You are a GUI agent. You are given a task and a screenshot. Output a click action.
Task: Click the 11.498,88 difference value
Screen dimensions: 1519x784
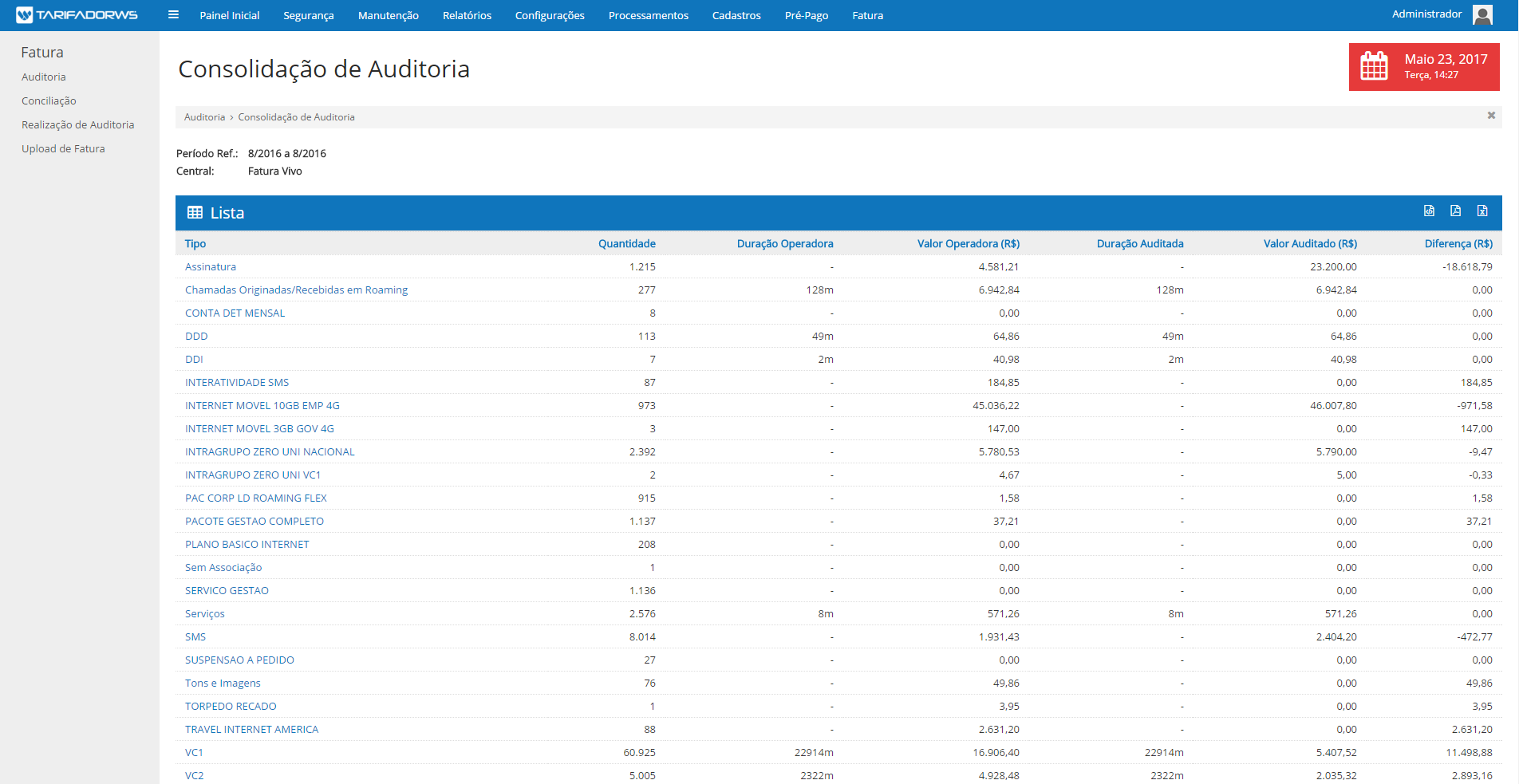[x=1469, y=752]
